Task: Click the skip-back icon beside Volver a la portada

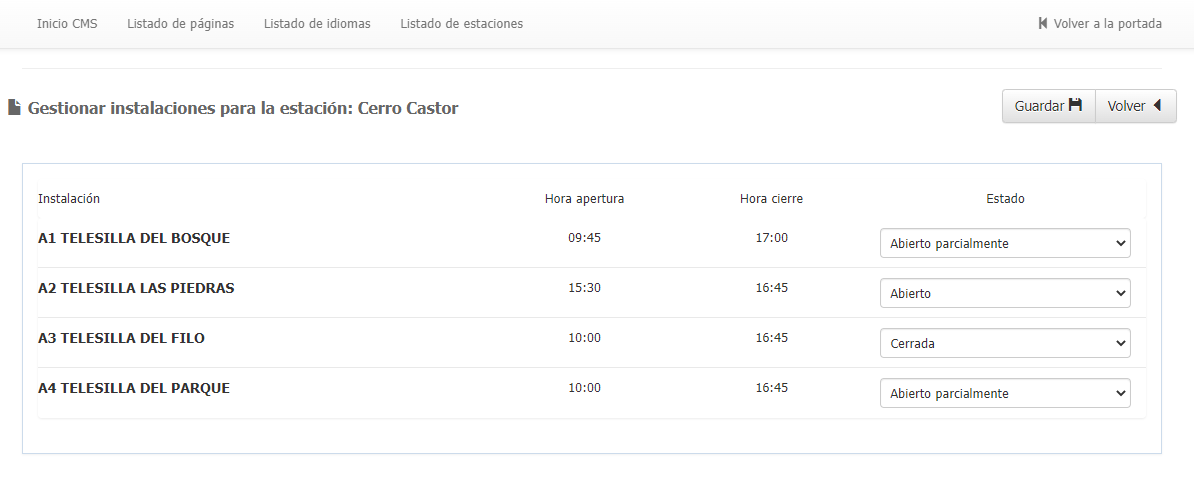Action: coord(1043,24)
